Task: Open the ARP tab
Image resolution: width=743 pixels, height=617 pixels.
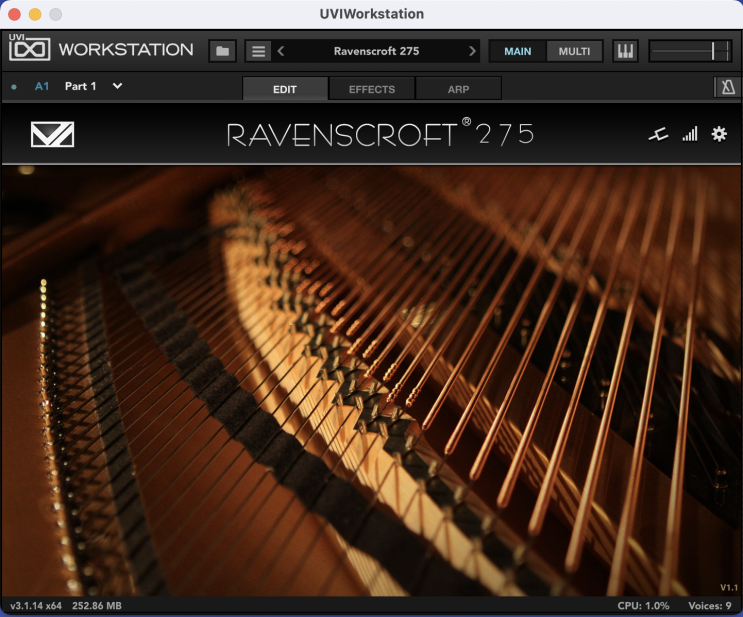Action: tap(458, 89)
